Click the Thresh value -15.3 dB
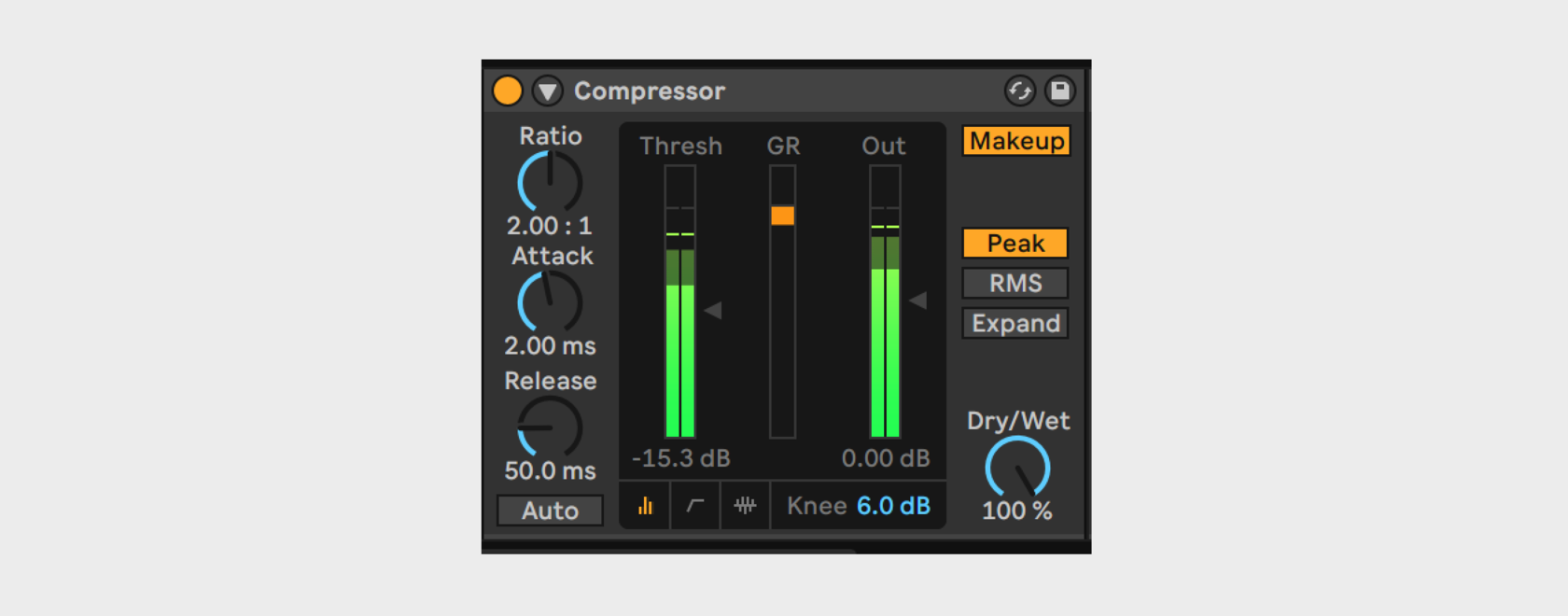 [x=681, y=458]
